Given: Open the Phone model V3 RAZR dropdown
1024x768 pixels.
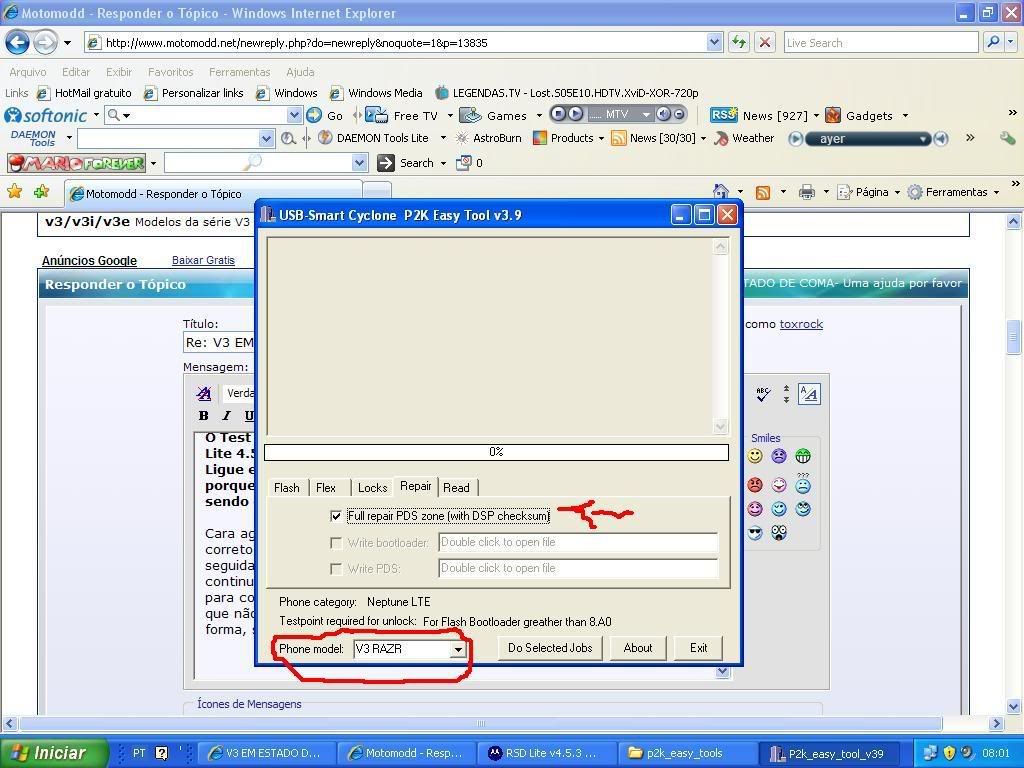Looking at the screenshot, I should tap(458, 649).
